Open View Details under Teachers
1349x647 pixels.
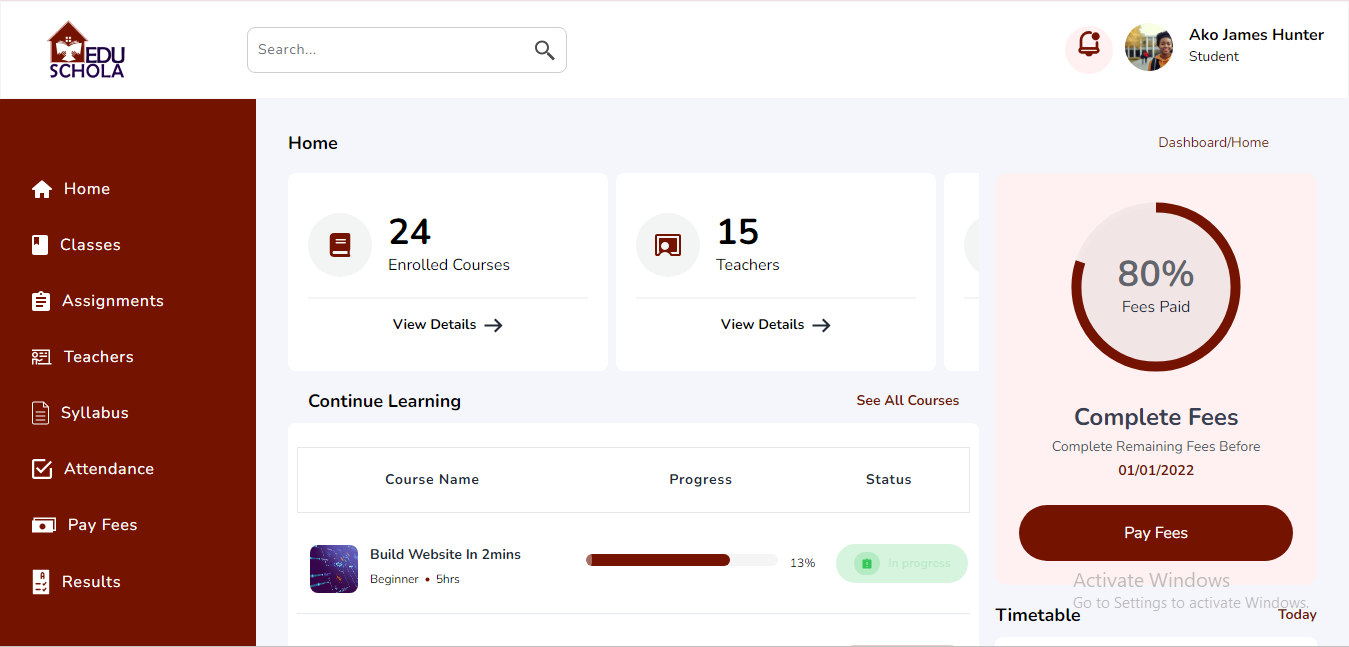click(775, 325)
